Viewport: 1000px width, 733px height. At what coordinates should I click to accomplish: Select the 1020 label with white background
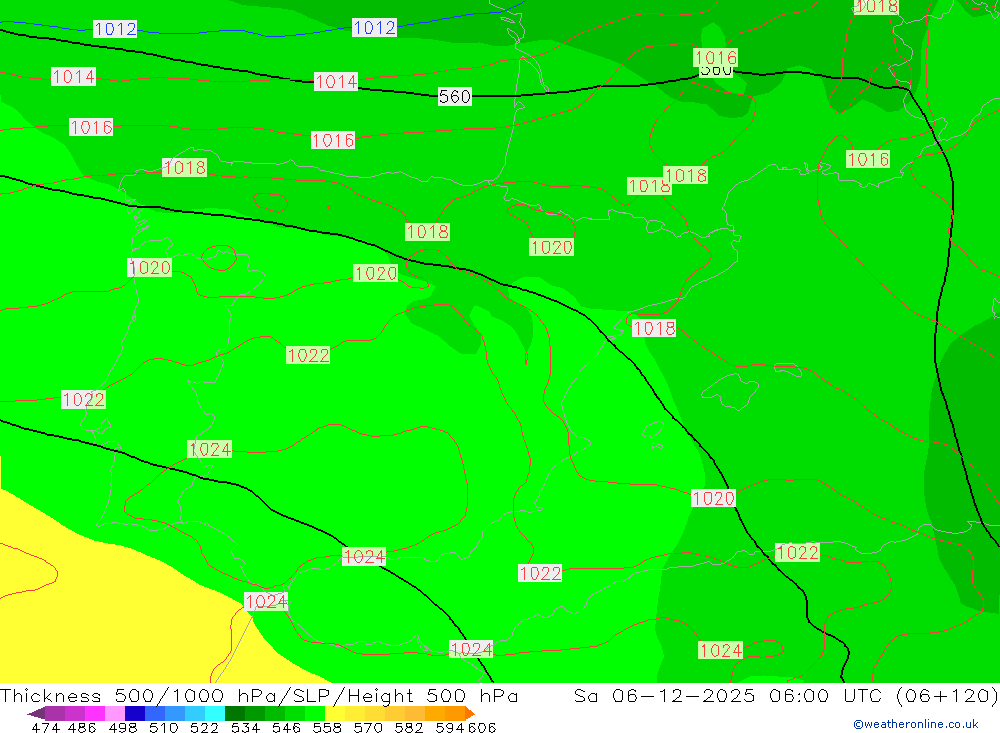click(x=713, y=498)
